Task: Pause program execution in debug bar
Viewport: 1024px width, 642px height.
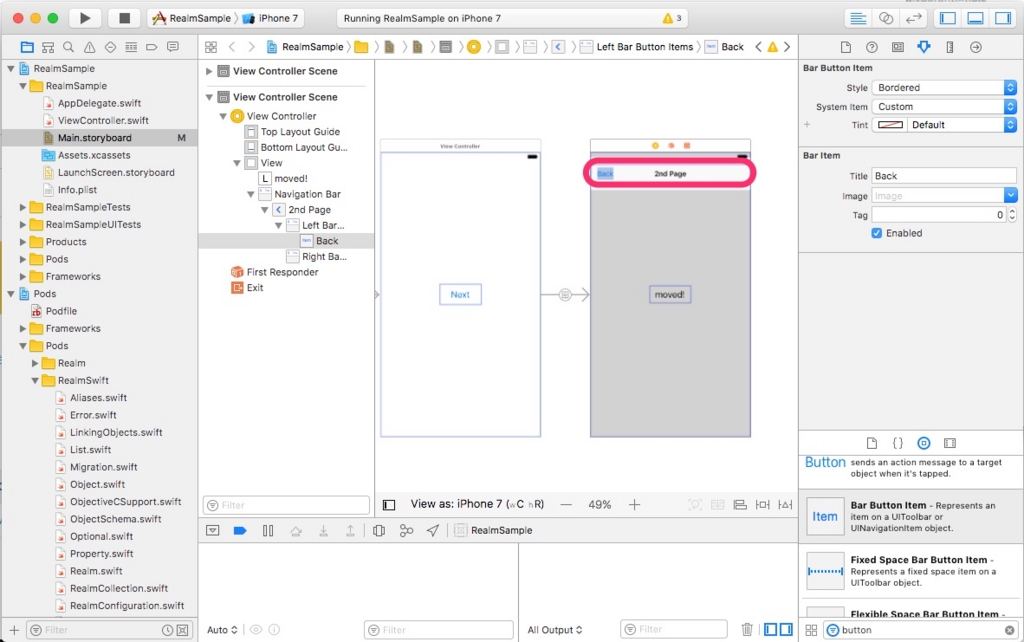Action: 268,530
